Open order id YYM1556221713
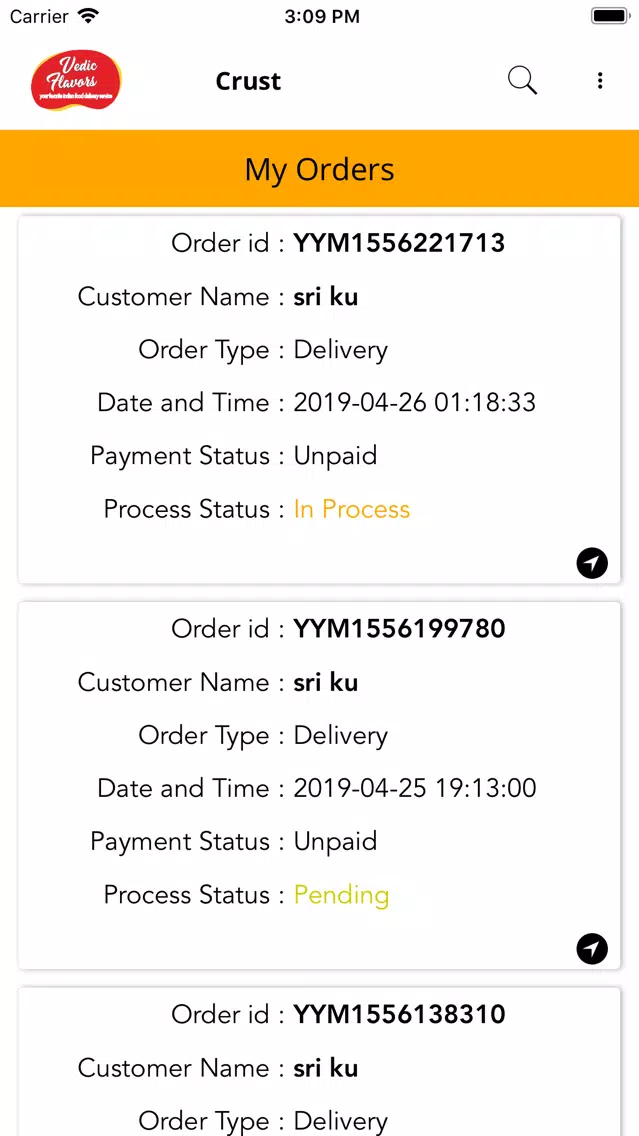Screen dimensions: 639x1136 tap(399, 243)
